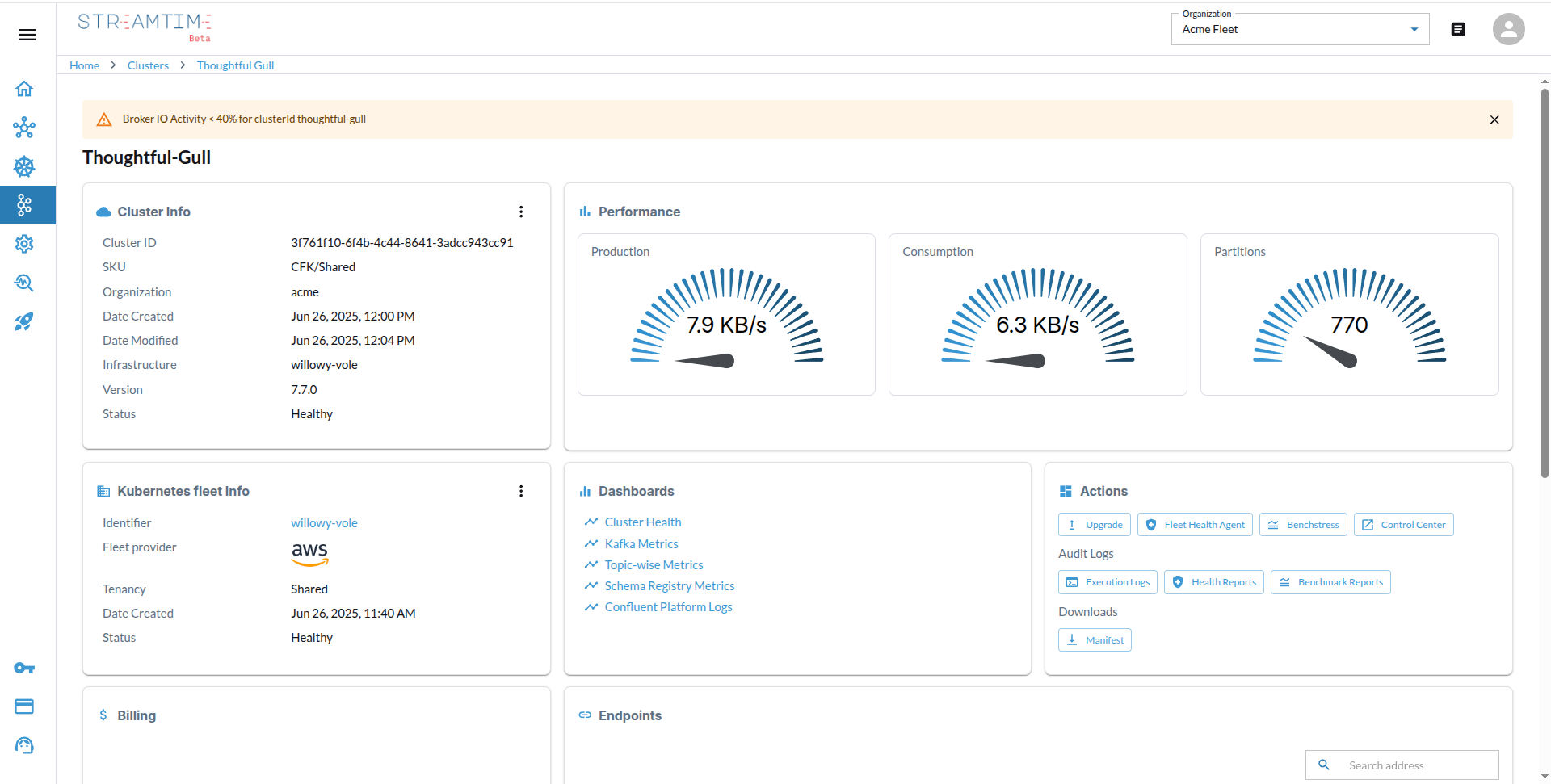Click the Organization value acme
This screenshot has height=784, width=1551.
[x=305, y=292]
